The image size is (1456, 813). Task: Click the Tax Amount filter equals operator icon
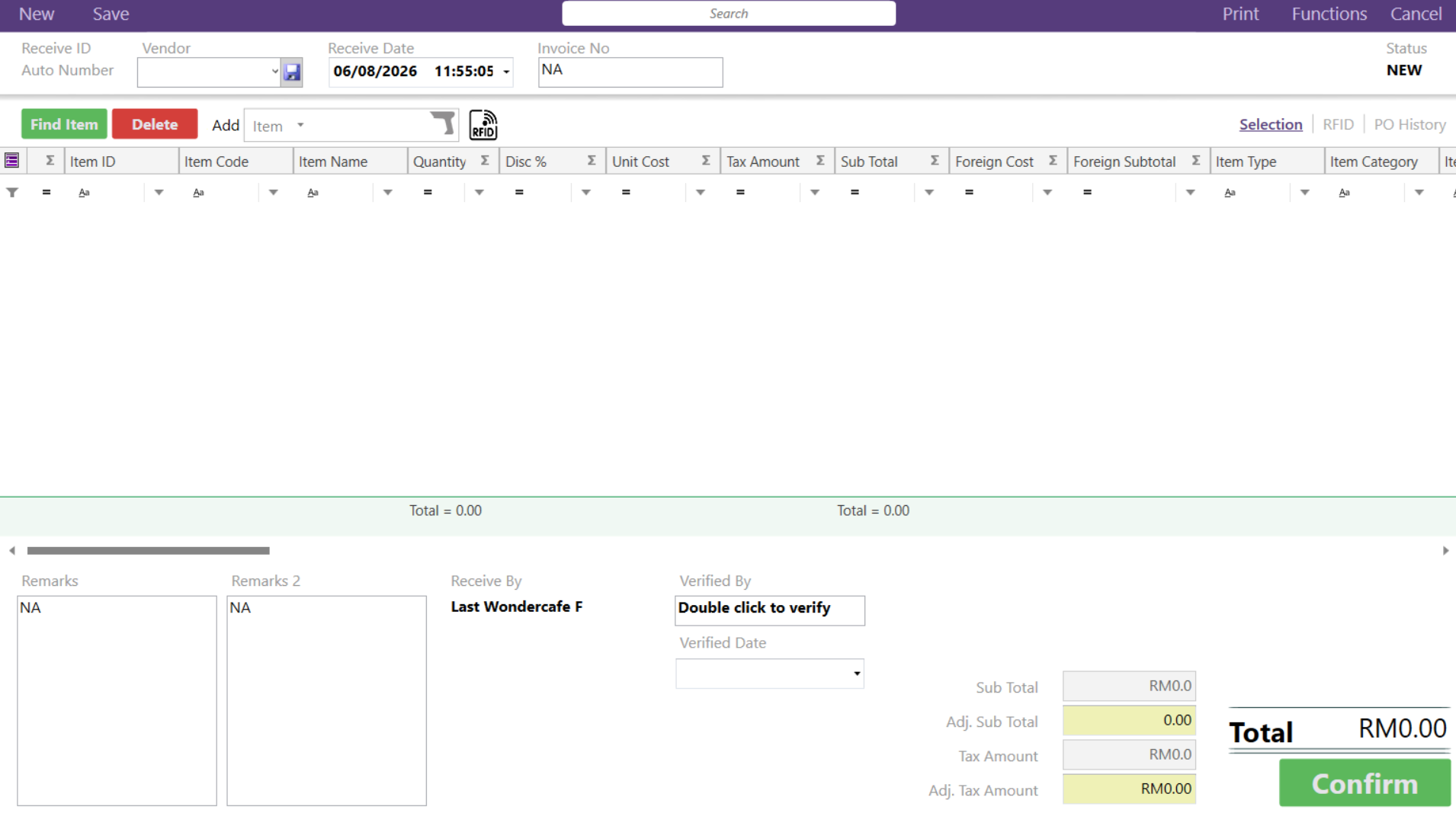(x=740, y=193)
